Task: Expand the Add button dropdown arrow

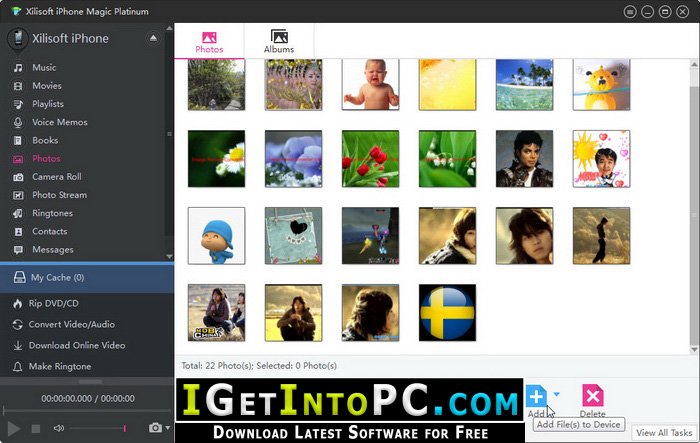Action: pyautogui.click(x=557, y=394)
